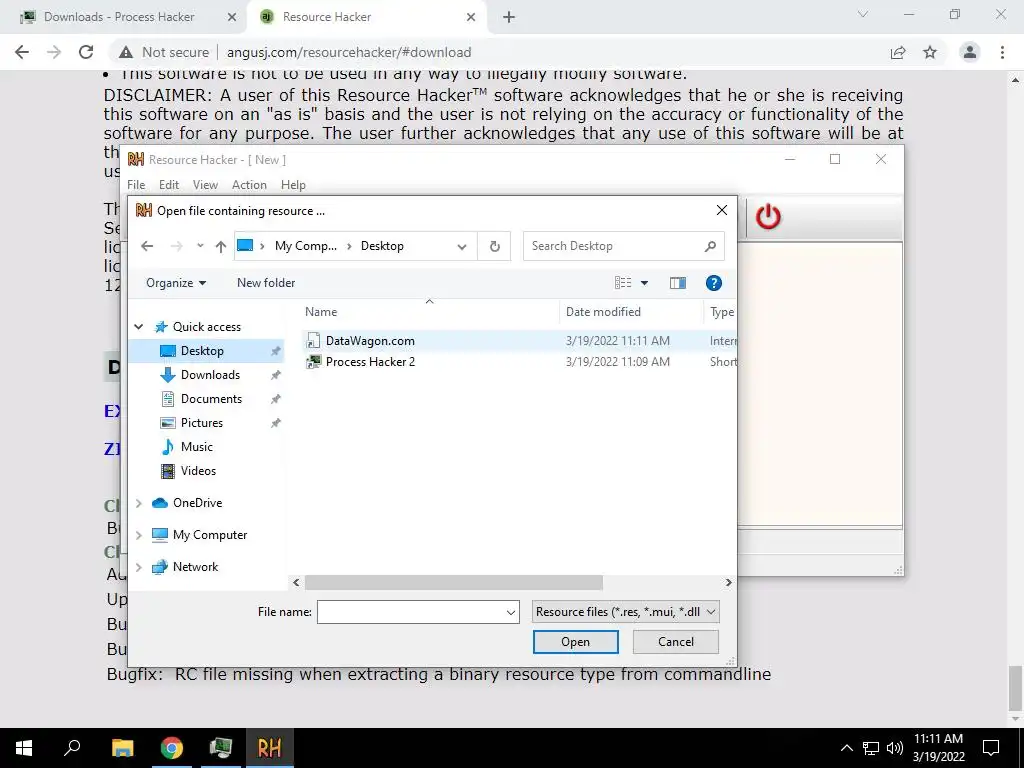
Task: Click the Open button
Action: point(575,642)
